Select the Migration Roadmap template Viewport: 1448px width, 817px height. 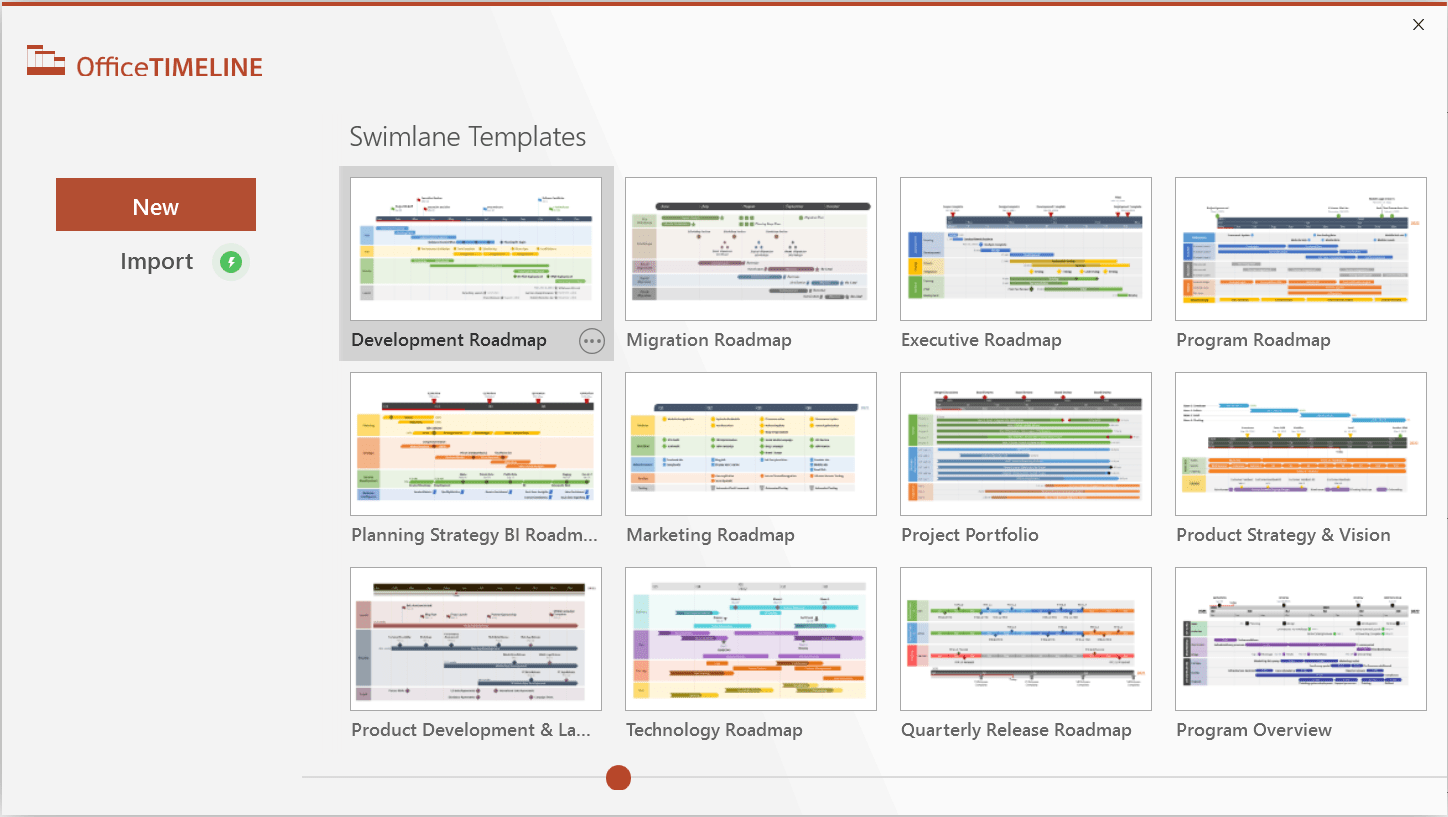coord(750,249)
